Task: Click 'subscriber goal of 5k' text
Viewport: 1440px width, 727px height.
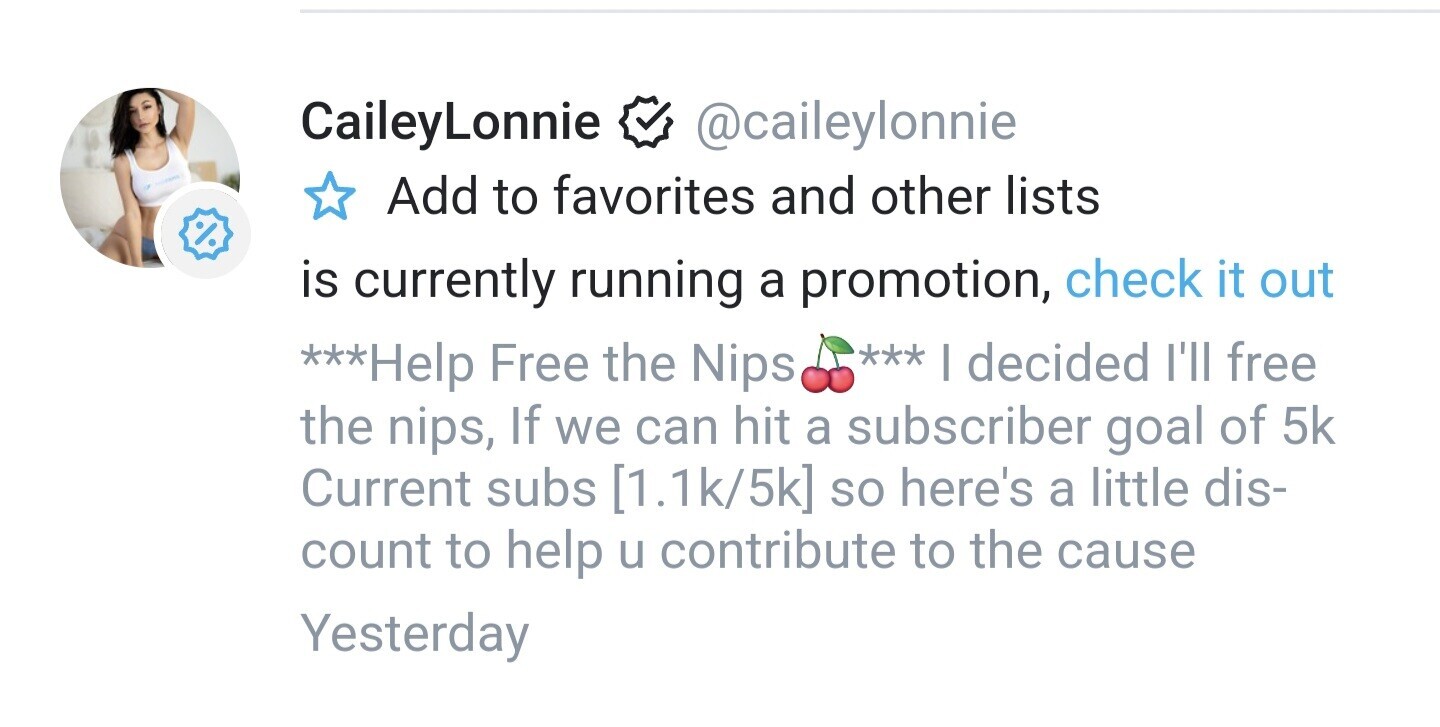Action: coord(1090,427)
